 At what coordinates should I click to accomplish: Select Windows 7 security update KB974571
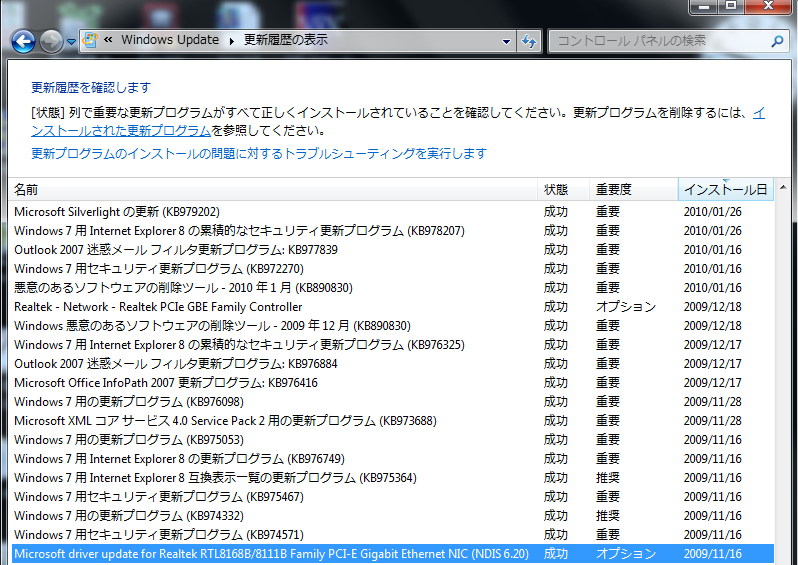(x=392, y=534)
